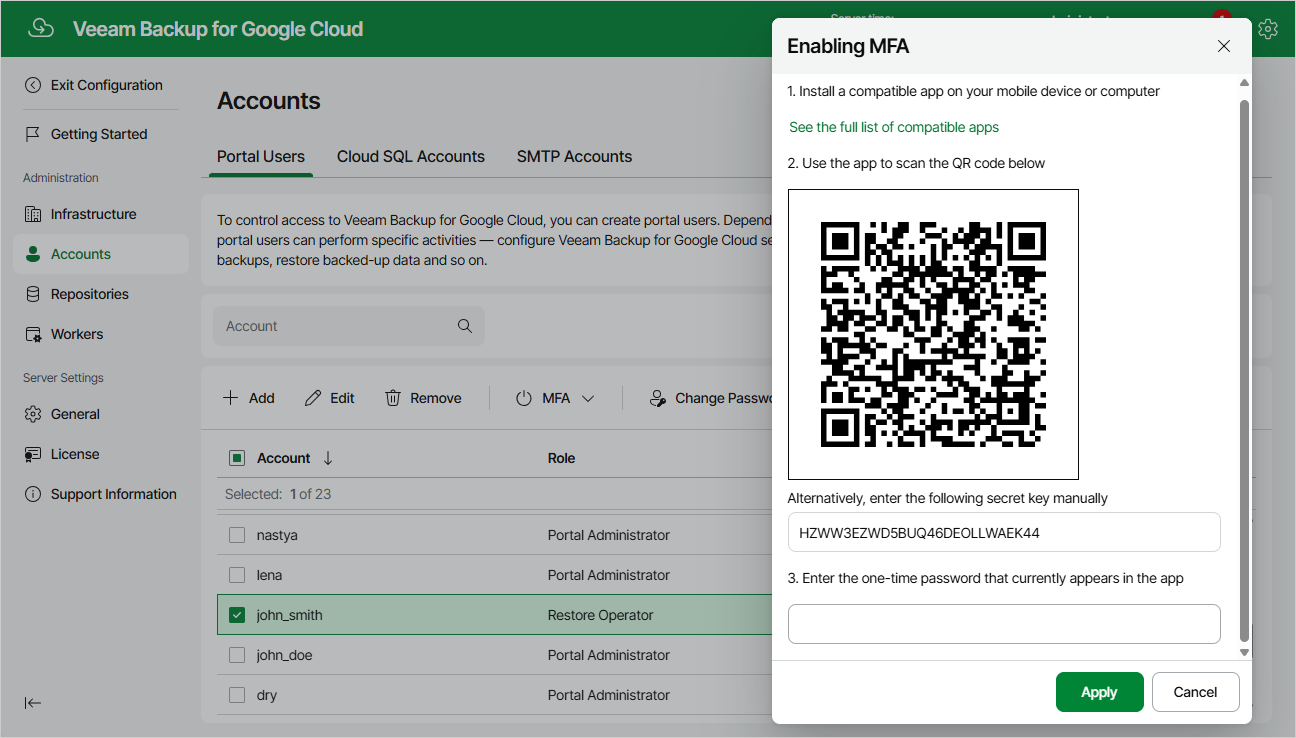Viewport: 1296px width, 738px height.
Task: Click the QR code image
Action: tap(933, 334)
